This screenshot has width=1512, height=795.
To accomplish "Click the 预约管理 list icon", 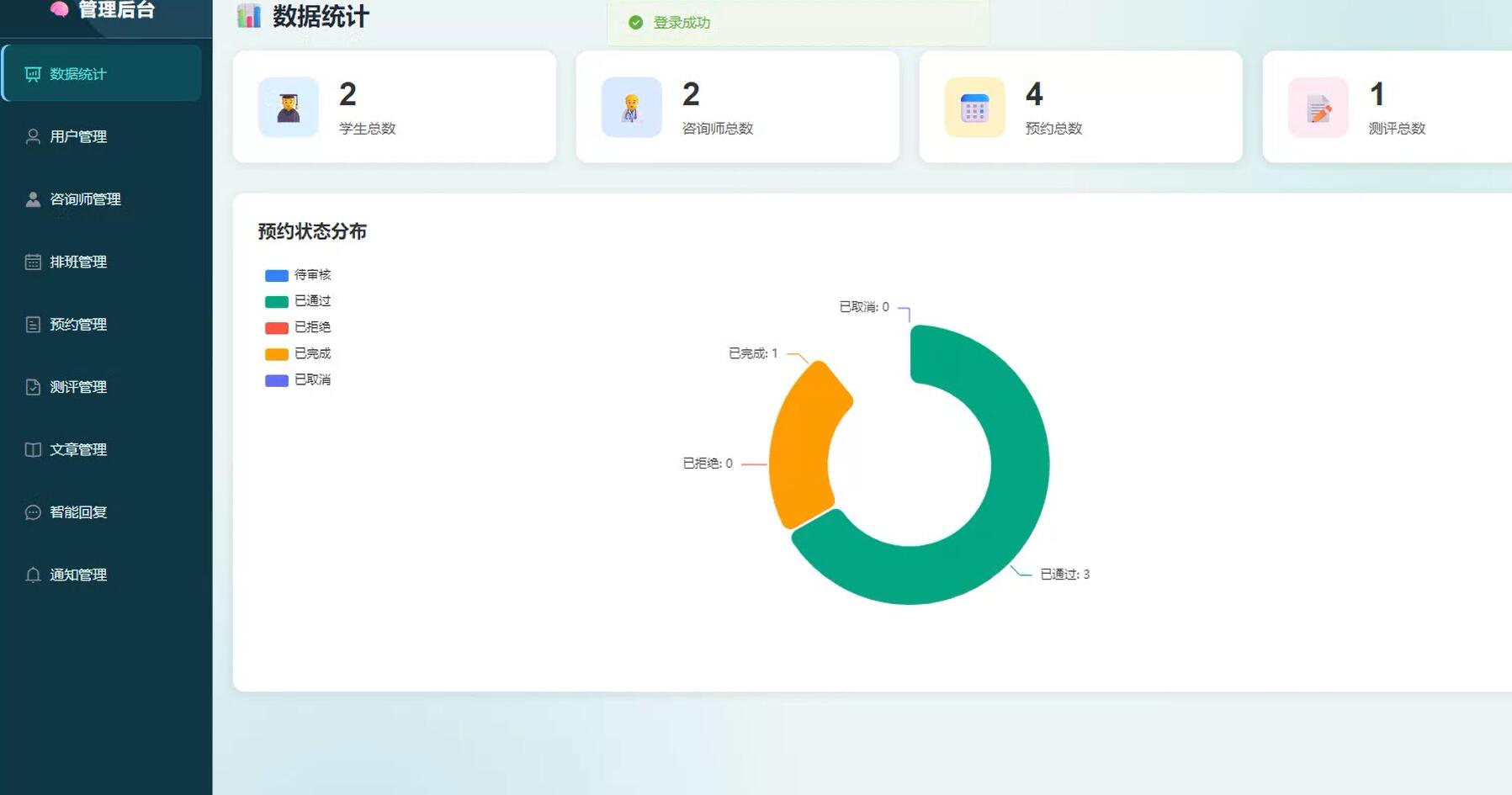I will click(x=33, y=325).
